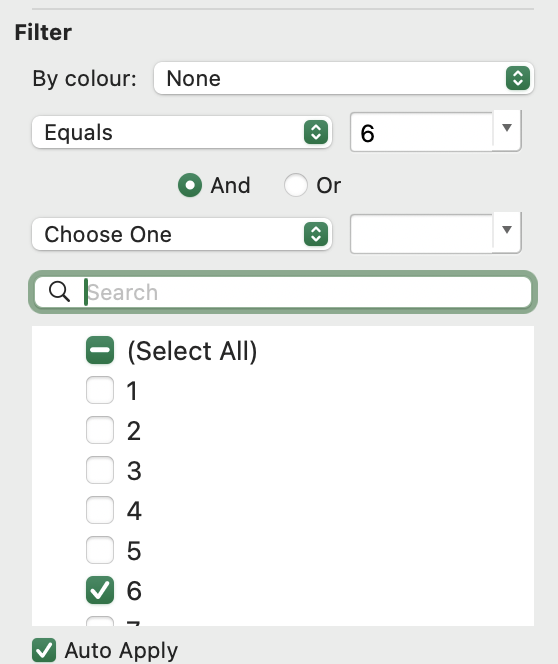Image resolution: width=558 pixels, height=664 pixels.
Task: Check the box for value 1
Action: coord(100,390)
